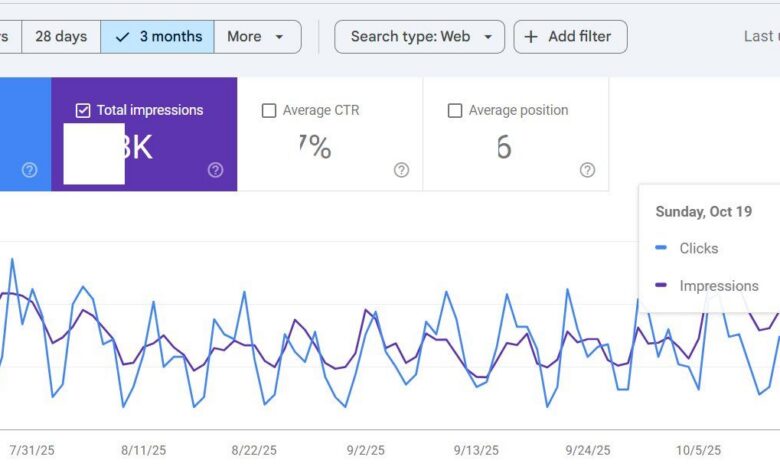Screen dimensions: 780x470
Task: Expand the More date range dropdown
Action: click(257, 36)
